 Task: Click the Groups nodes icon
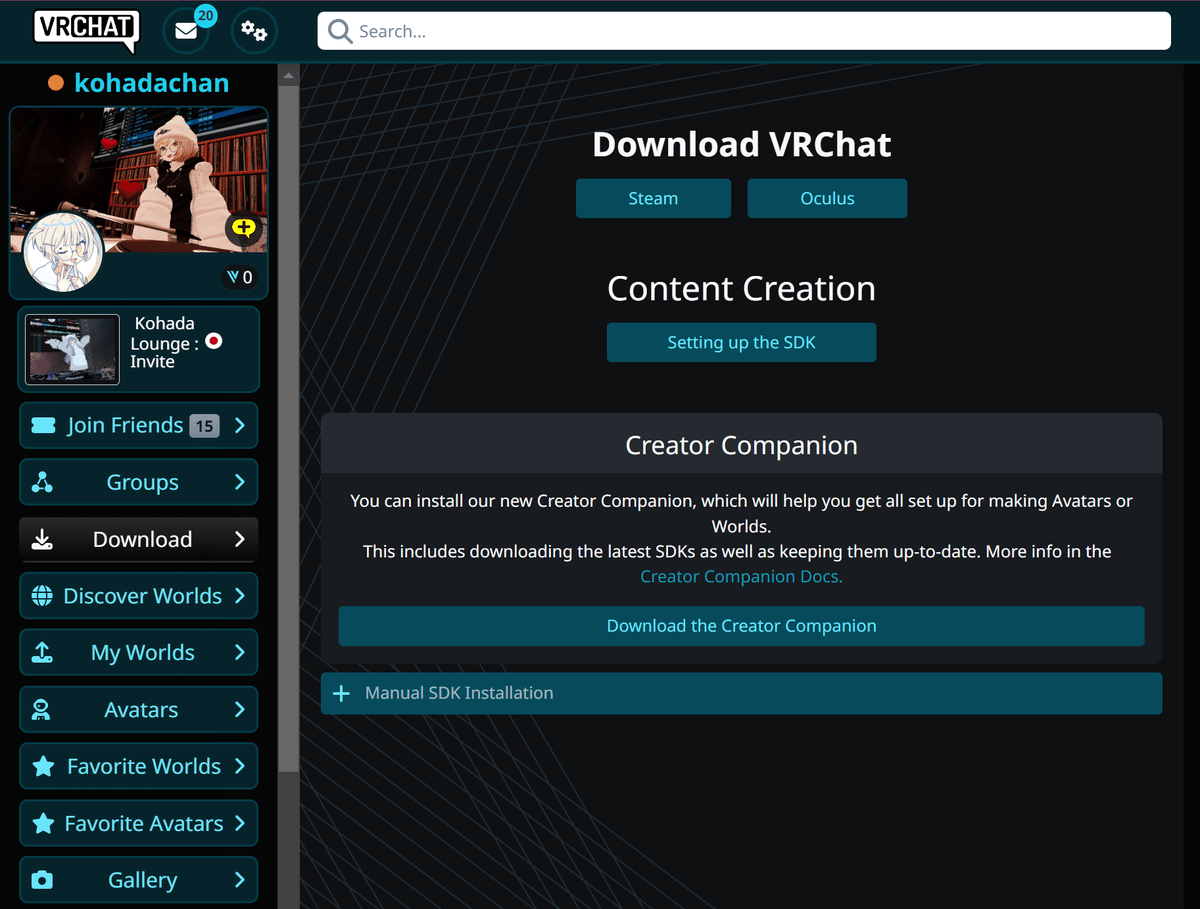(x=42, y=483)
